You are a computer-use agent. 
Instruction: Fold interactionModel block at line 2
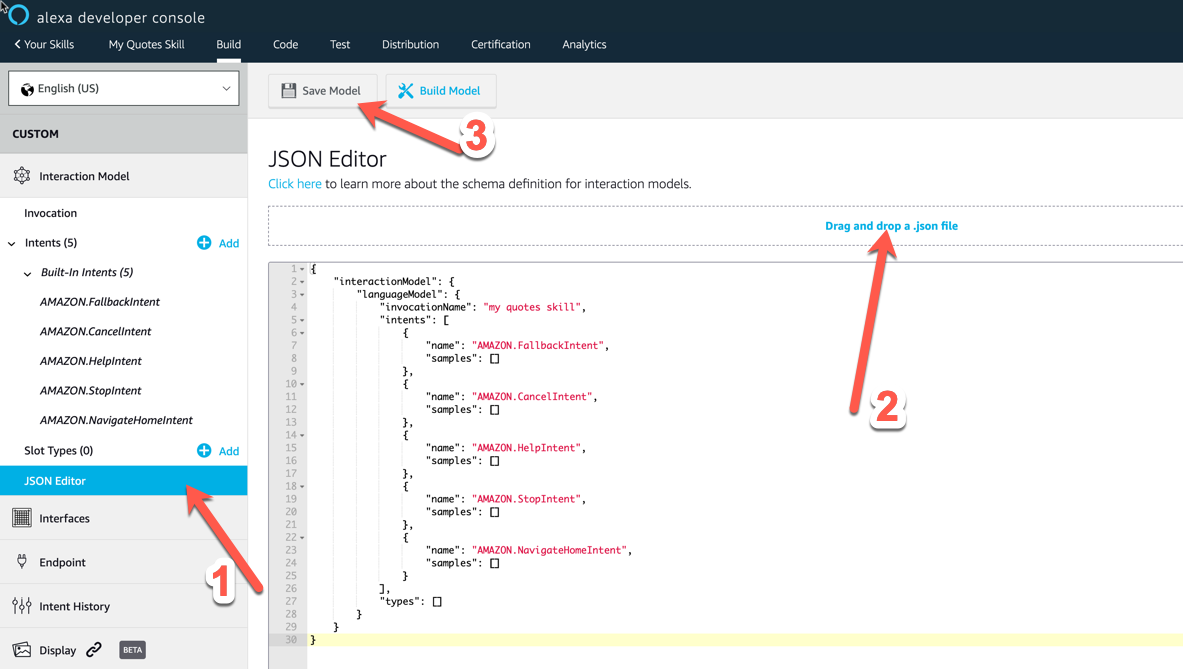click(x=303, y=282)
